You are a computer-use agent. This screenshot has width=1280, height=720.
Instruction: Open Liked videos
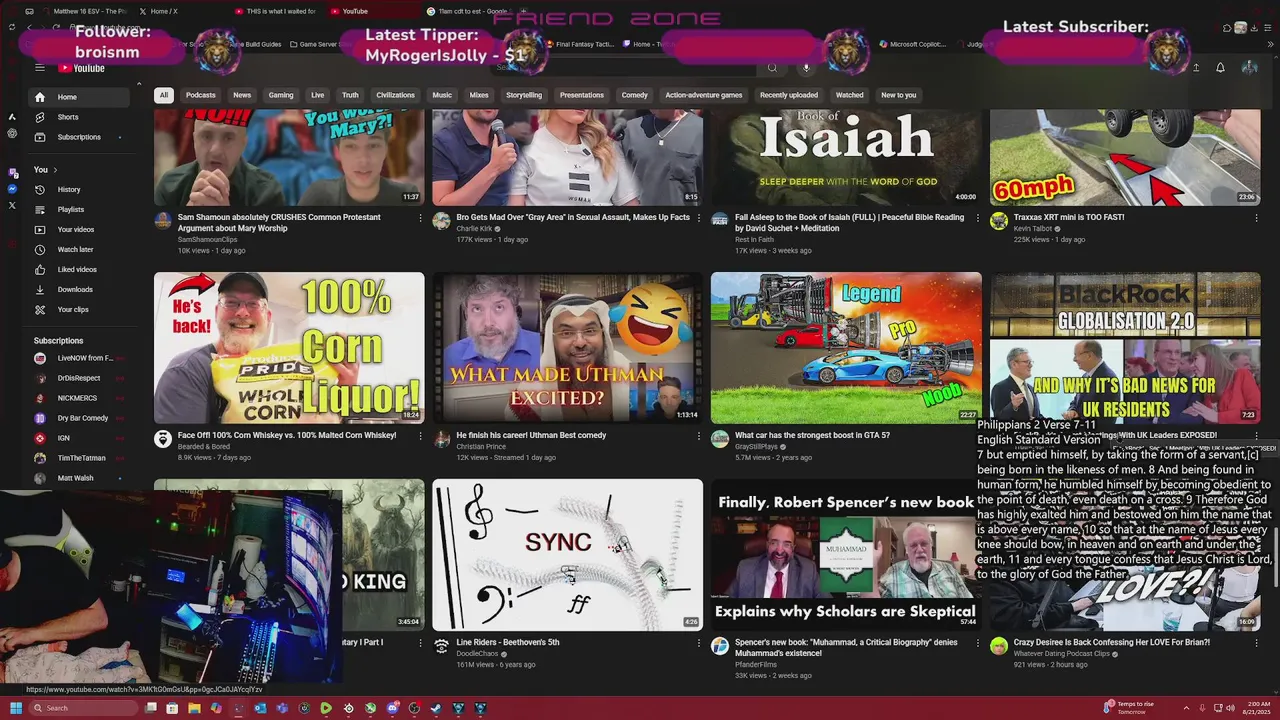click(80, 269)
